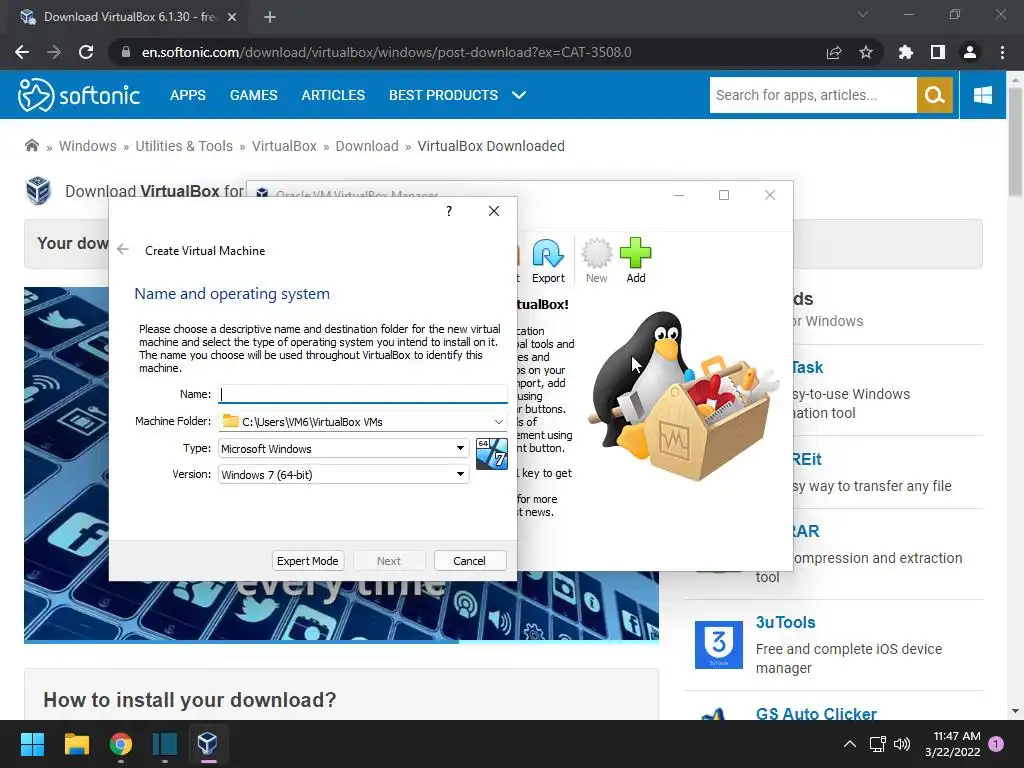
Task: Open the ARTICLES menu on Softonic
Action: coord(333,95)
